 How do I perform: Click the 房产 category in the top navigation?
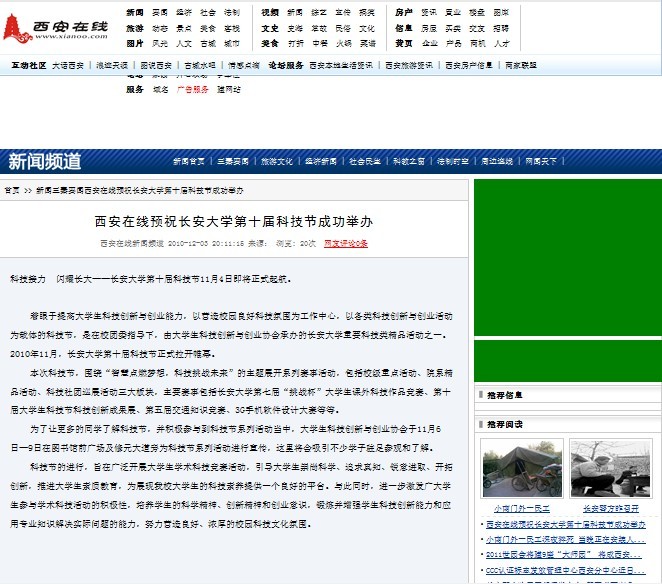coord(403,12)
